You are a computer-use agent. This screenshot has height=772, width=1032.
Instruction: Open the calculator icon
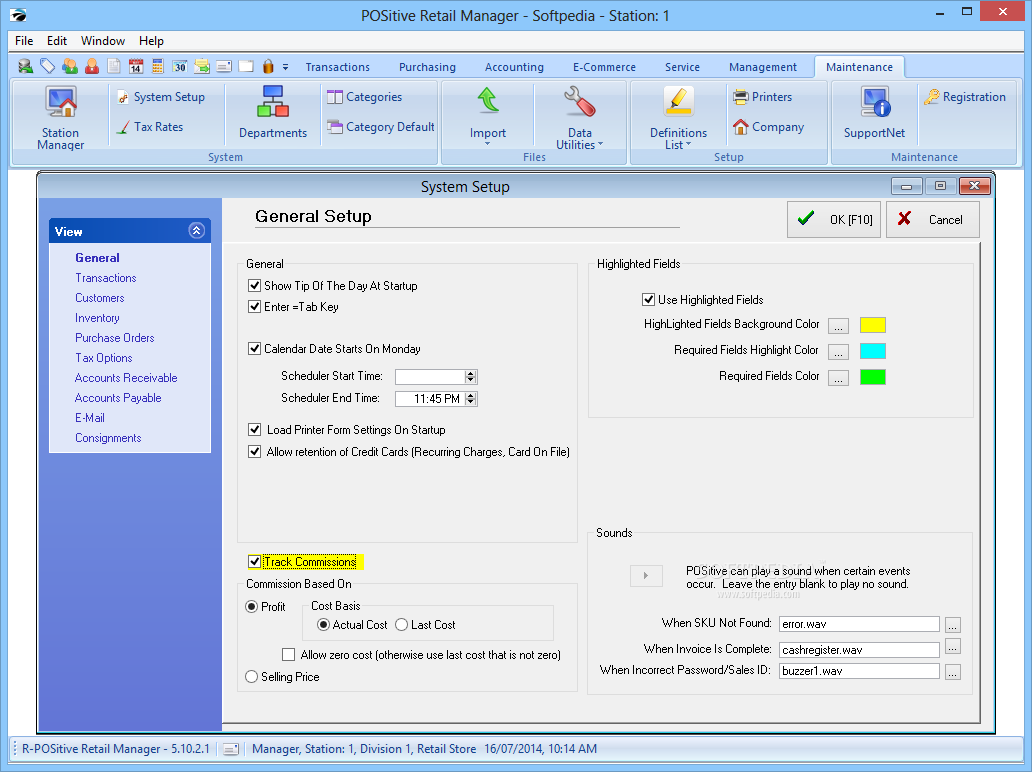pos(157,66)
